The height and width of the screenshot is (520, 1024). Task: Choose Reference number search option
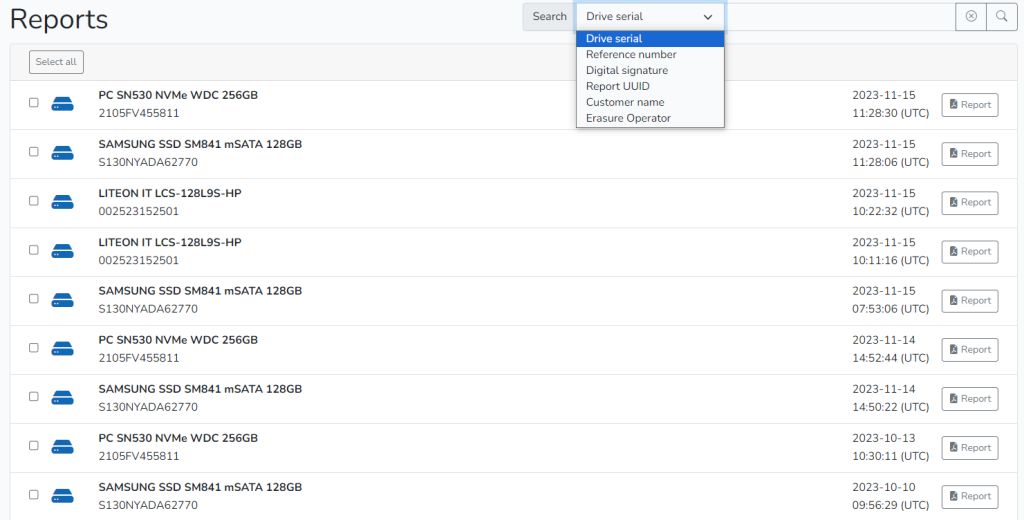[x=650, y=54]
